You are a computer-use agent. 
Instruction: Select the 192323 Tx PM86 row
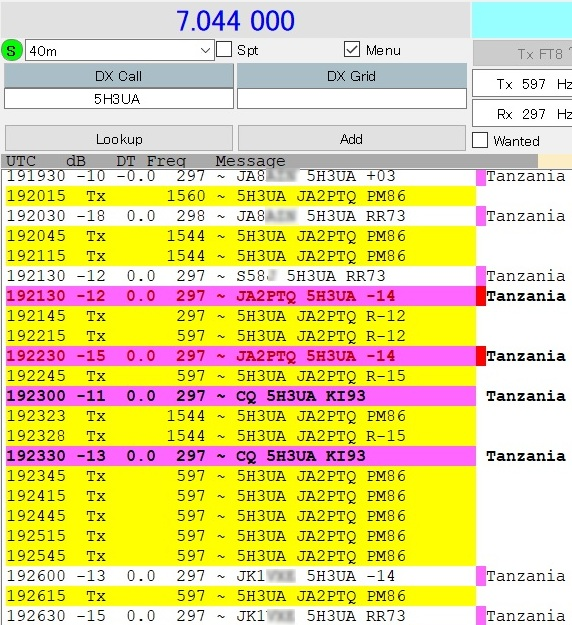click(241, 416)
